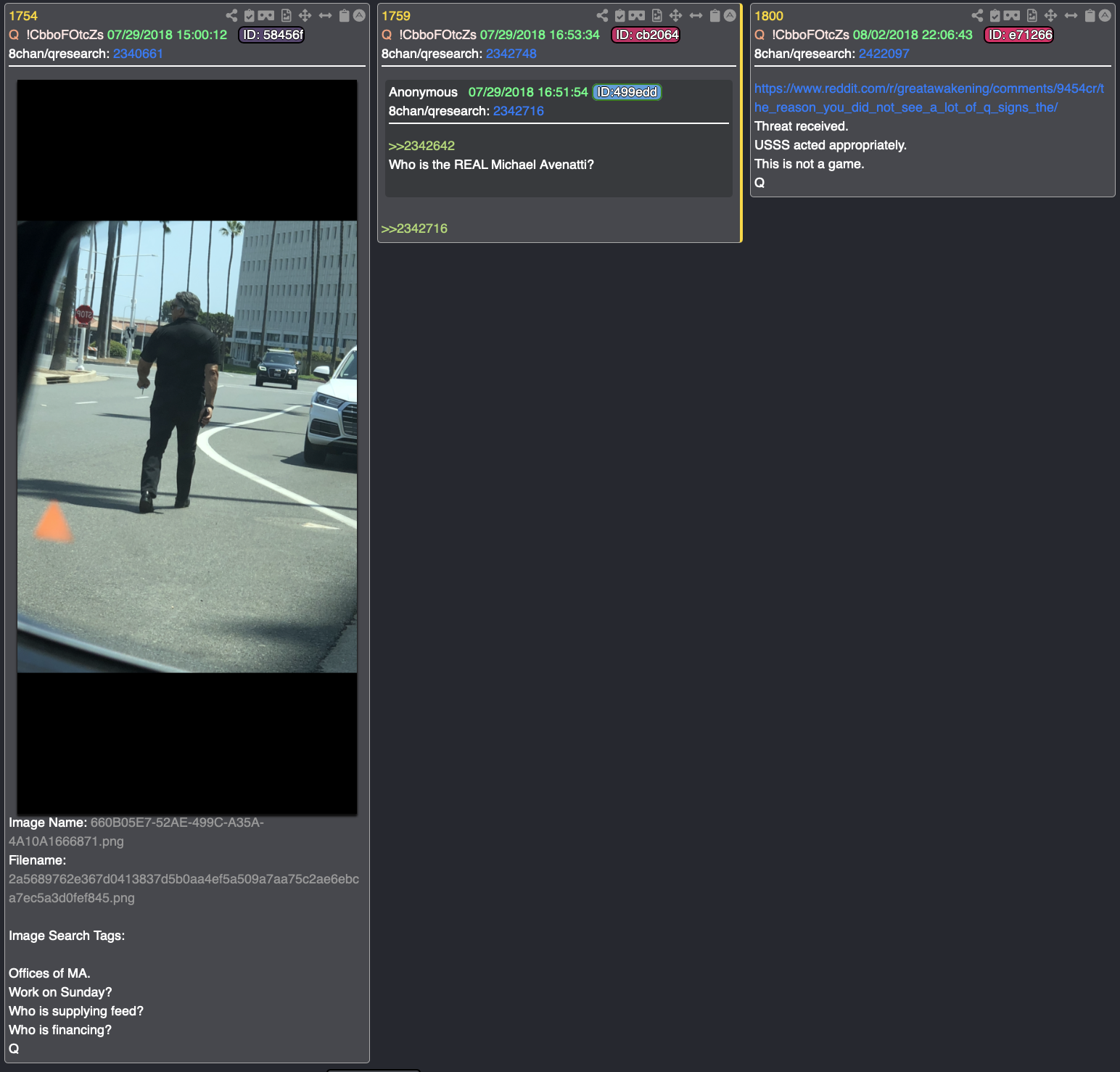Click timestamp 07/29/2018 15:00:12
The image size is (1120, 1072).
(167, 35)
